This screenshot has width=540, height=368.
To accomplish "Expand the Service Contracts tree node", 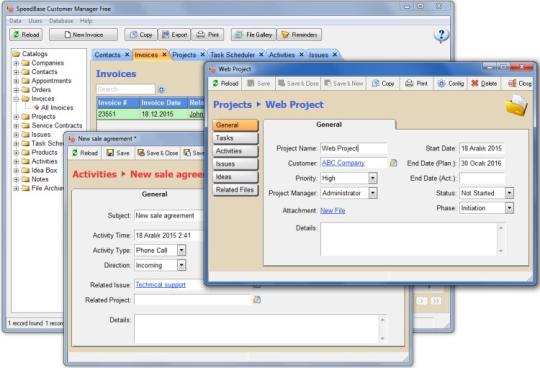I will pos(16,126).
